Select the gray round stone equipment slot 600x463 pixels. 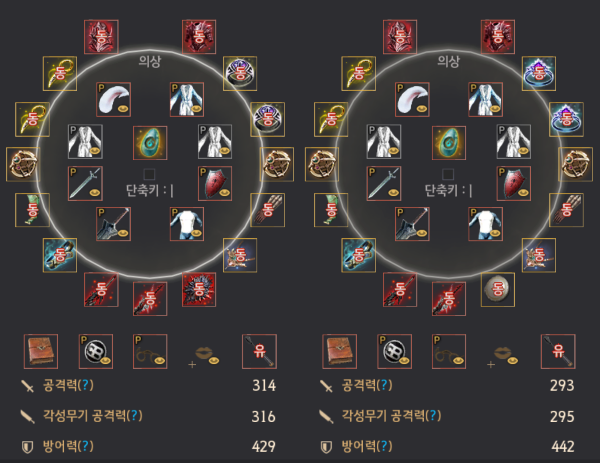pyautogui.click(x=497, y=289)
